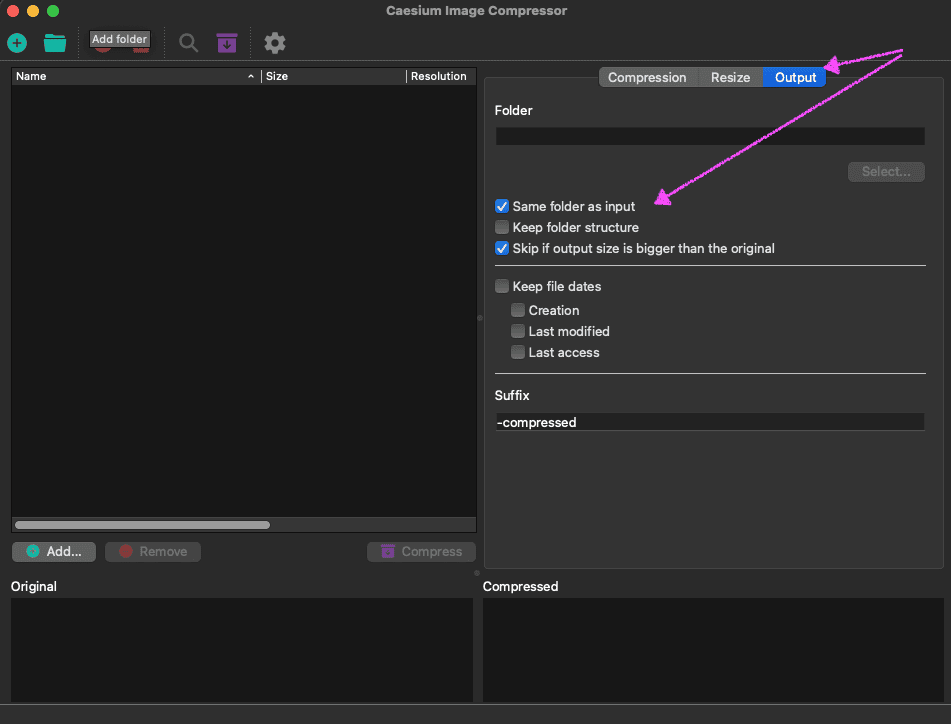Tick the Last modified checkbox

pyautogui.click(x=518, y=332)
